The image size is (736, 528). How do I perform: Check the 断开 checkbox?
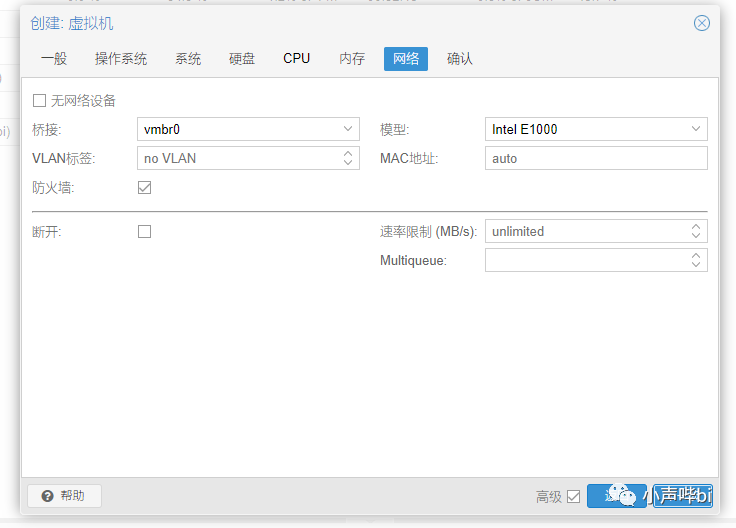click(145, 231)
